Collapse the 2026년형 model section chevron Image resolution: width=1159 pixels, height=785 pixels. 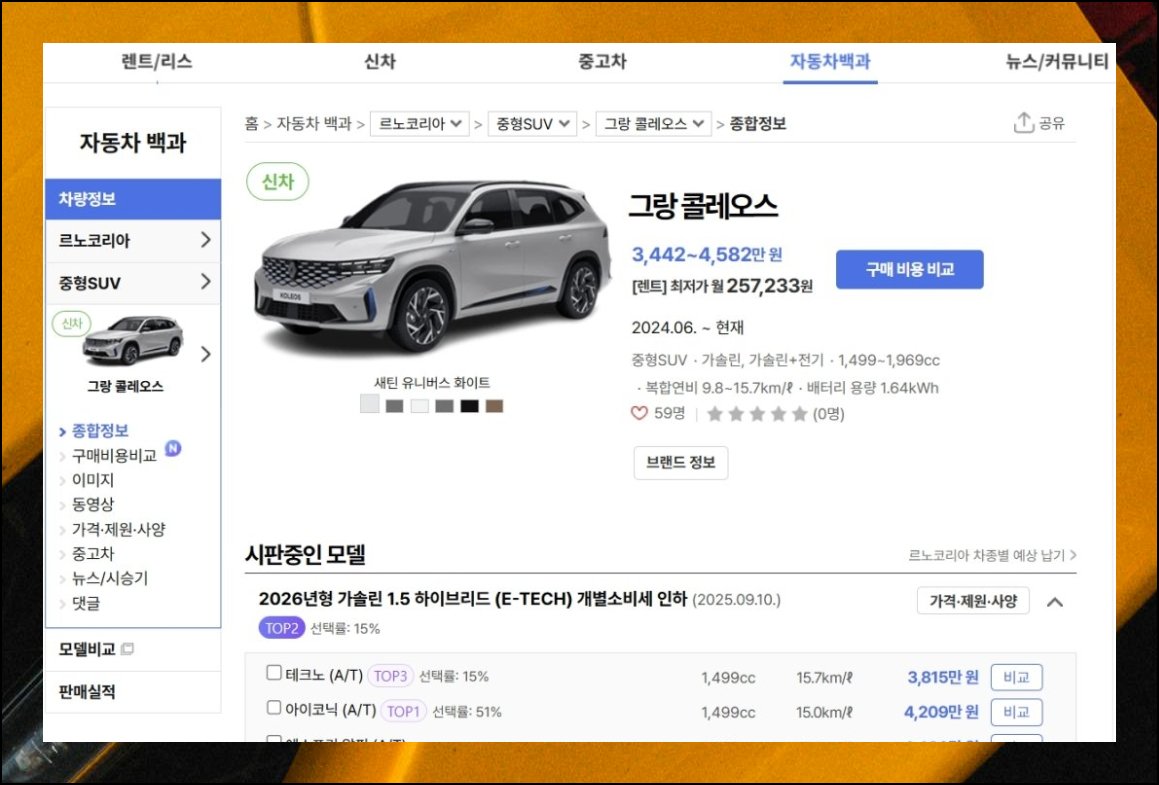[1055, 602]
